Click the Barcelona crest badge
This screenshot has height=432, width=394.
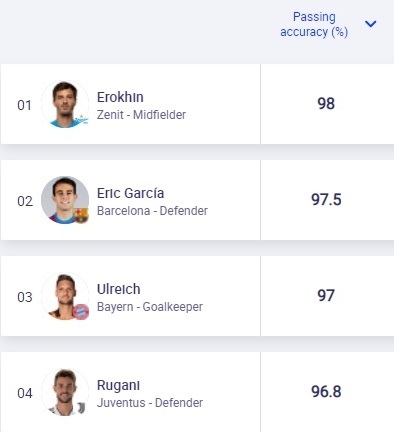pyautogui.click(x=81, y=215)
